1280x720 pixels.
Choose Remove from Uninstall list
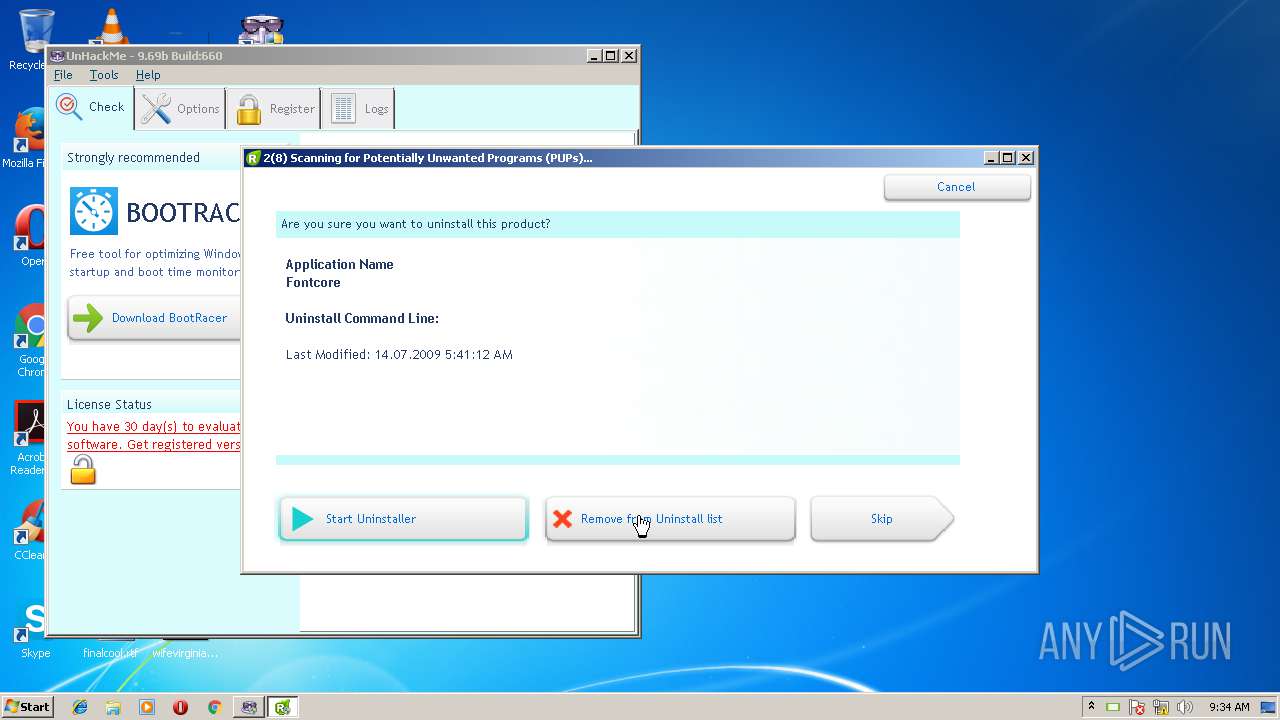tap(670, 519)
